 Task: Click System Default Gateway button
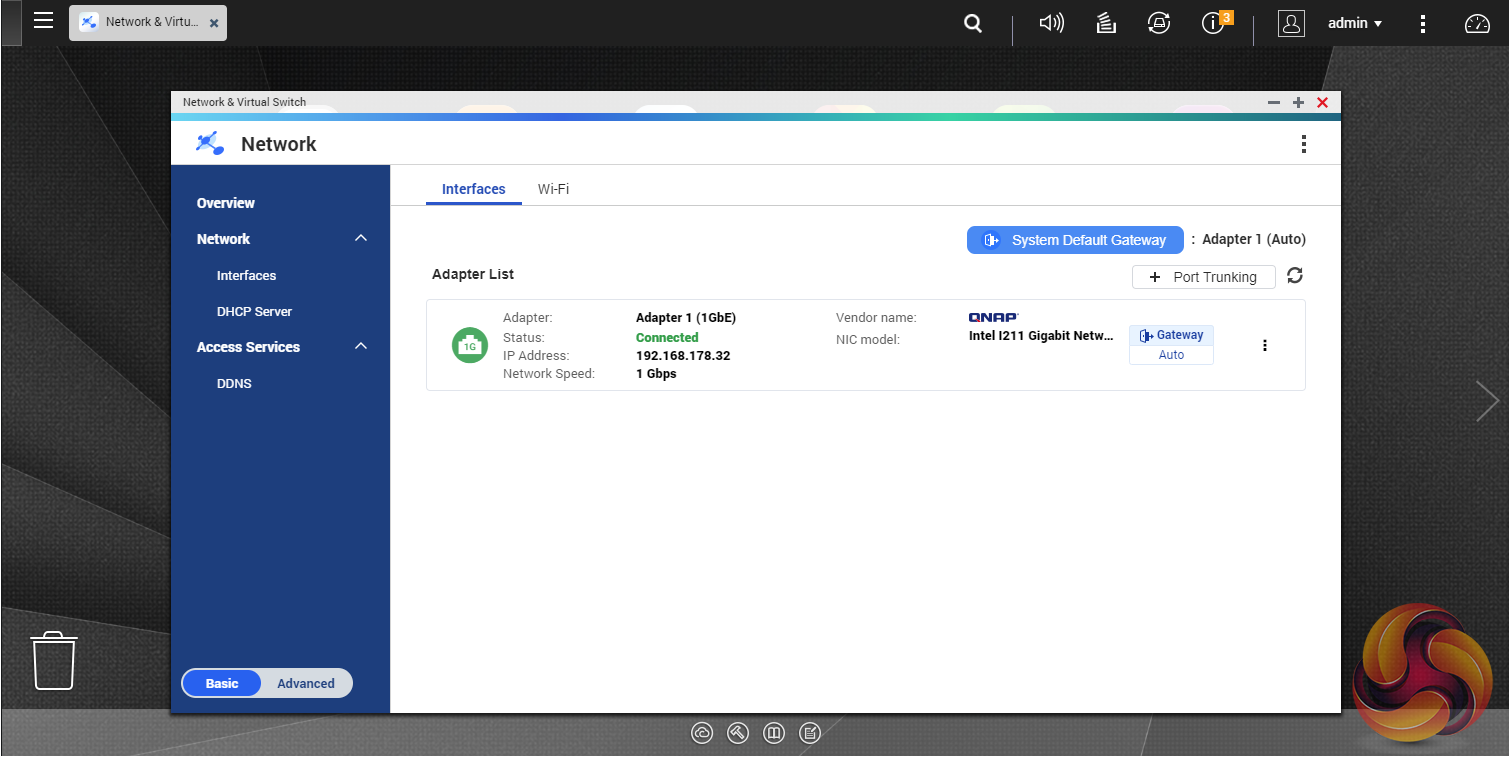coord(1075,240)
